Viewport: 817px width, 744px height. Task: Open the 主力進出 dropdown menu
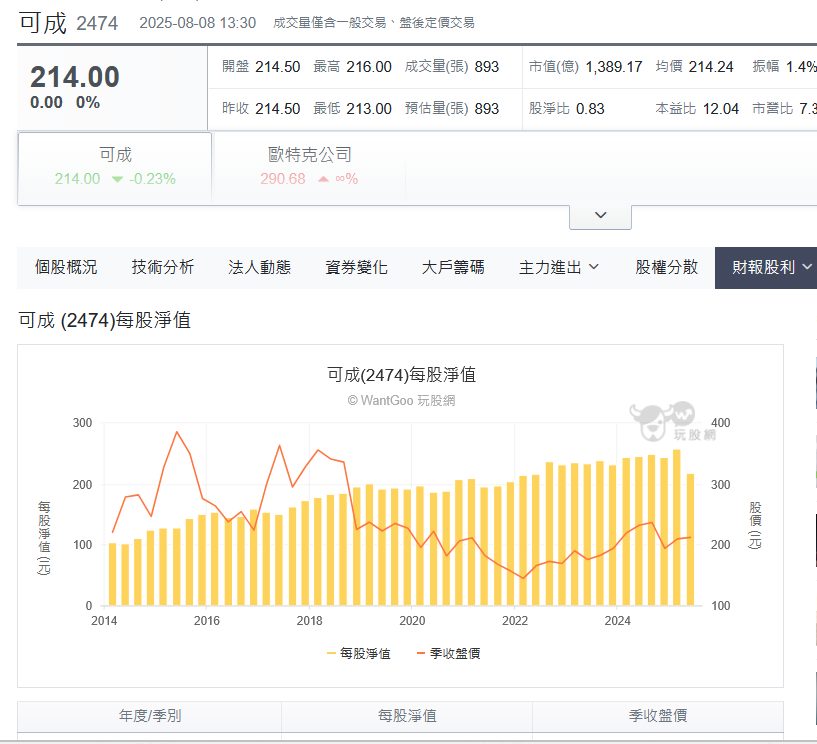559,267
